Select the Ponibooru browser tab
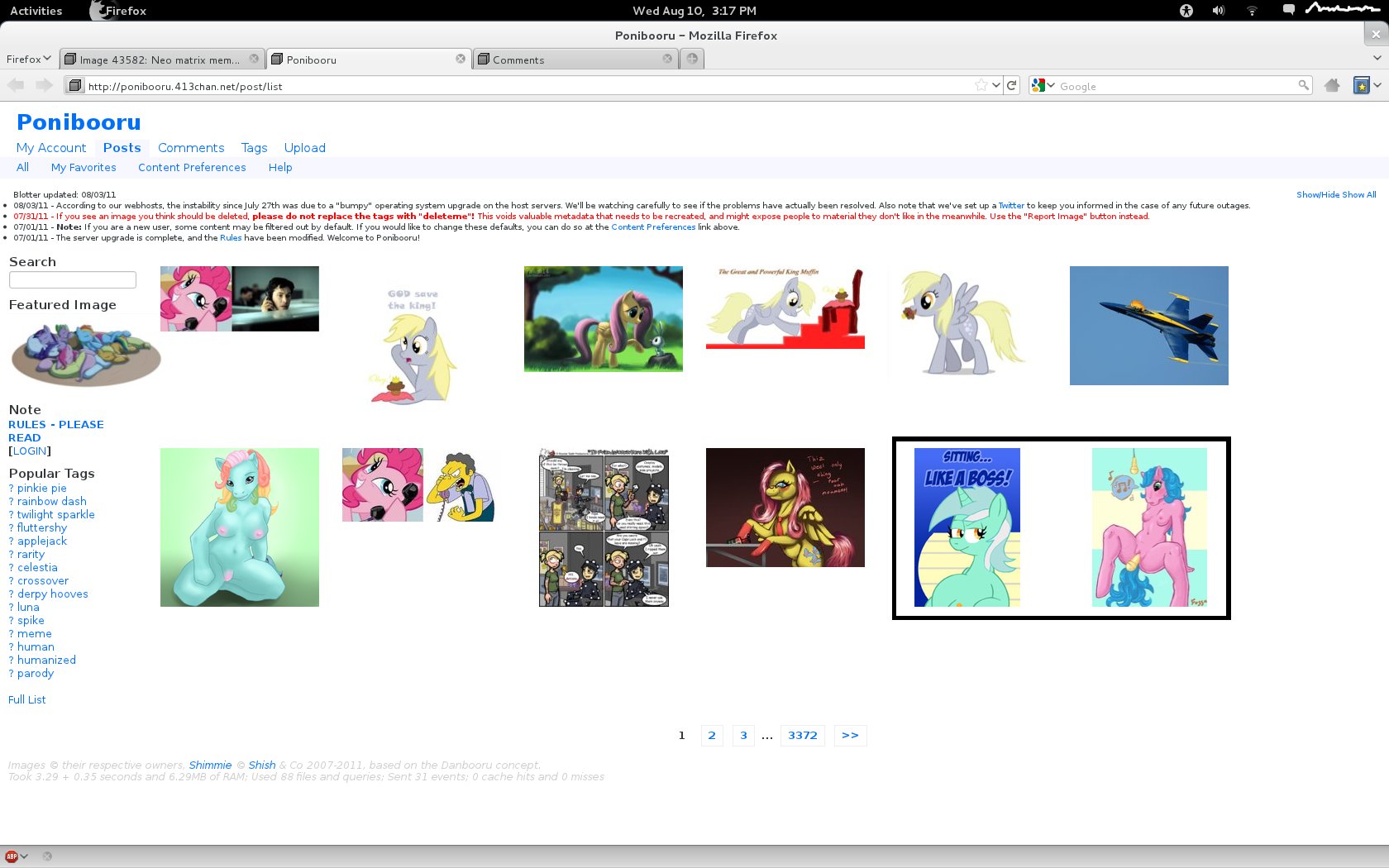Screen dimensions: 1389x868 pos(369,60)
